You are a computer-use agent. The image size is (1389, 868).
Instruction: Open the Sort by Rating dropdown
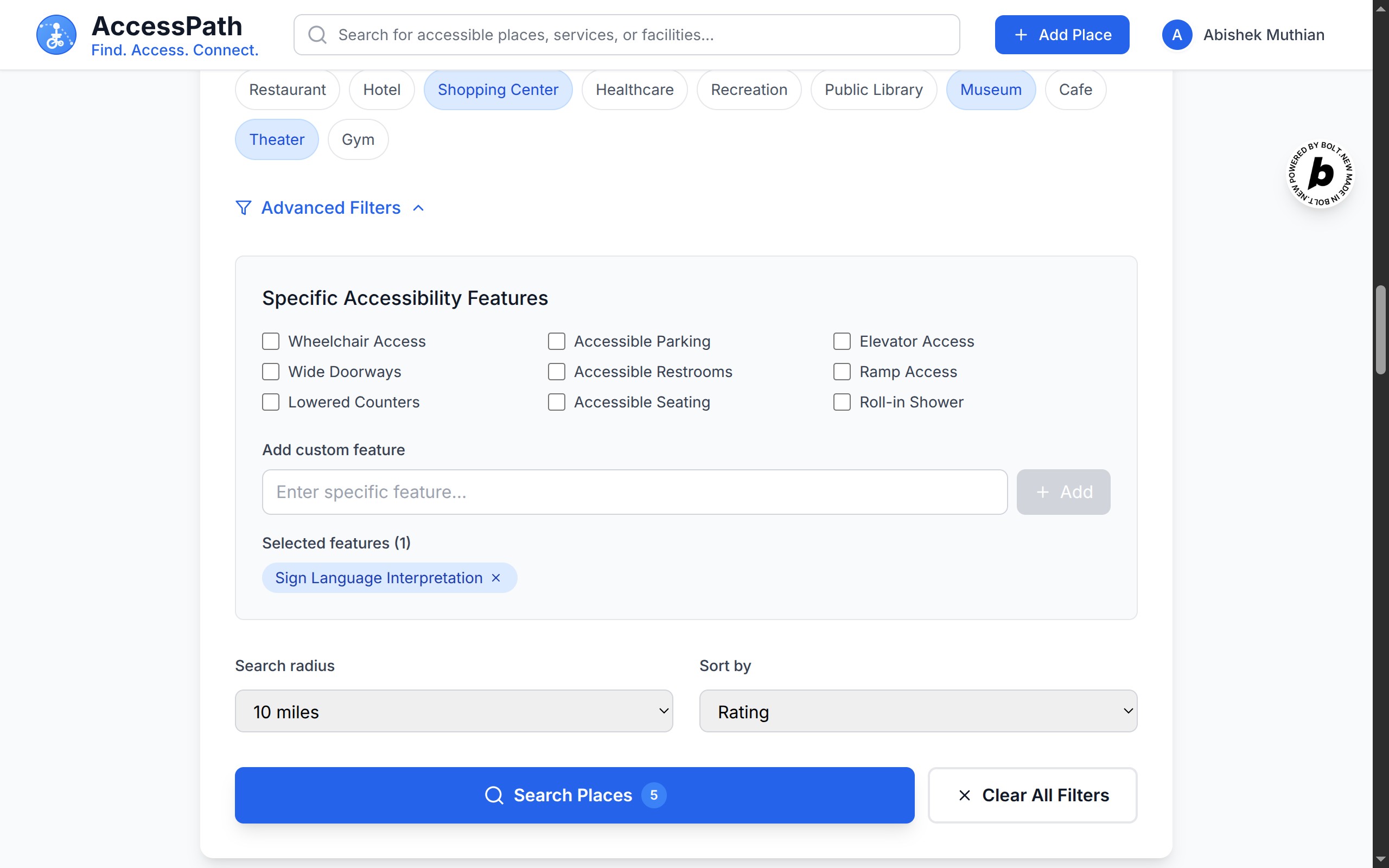pyautogui.click(x=918, y=711)
